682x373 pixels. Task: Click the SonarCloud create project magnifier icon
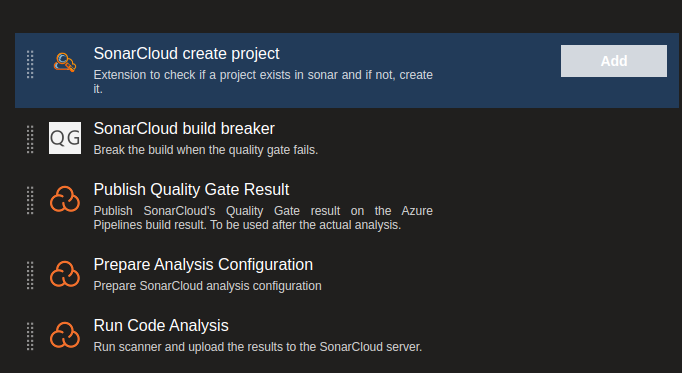coord(65,62)
